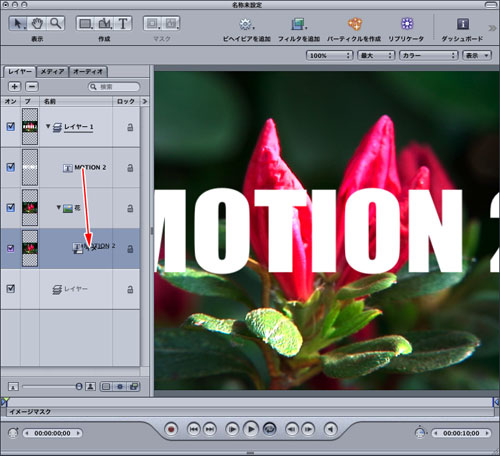Expand columns with arrow beside ロック header
This screenshot has height=456, width=500.
coord(145,101)
